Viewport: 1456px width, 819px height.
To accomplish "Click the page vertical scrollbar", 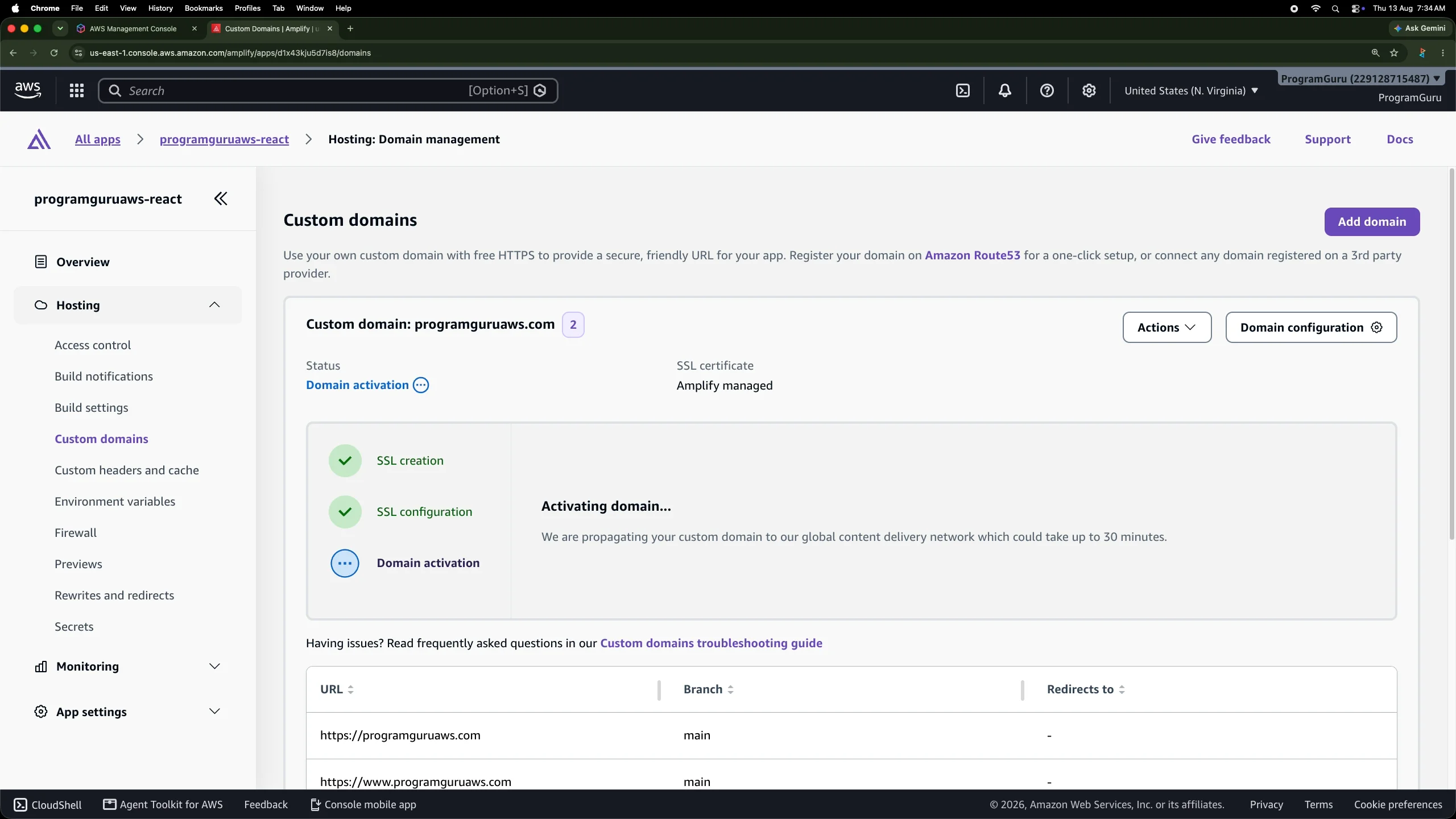I will coord(1451,354).
